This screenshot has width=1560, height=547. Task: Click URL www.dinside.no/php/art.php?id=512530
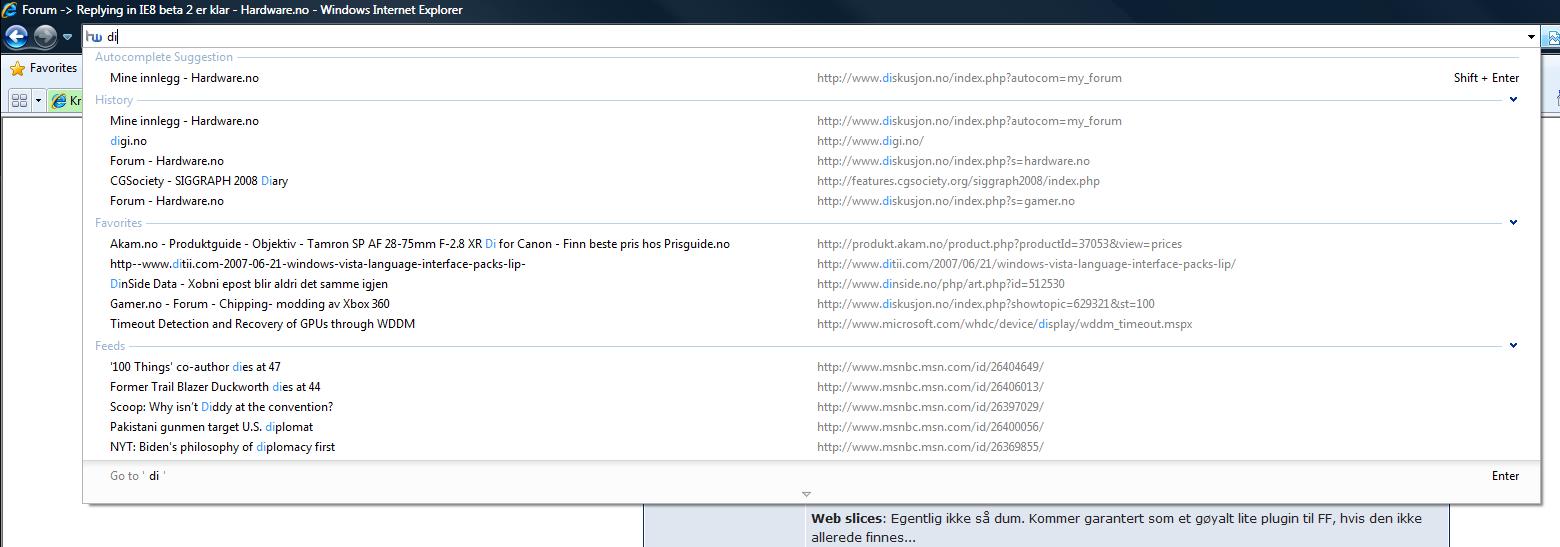940,284
